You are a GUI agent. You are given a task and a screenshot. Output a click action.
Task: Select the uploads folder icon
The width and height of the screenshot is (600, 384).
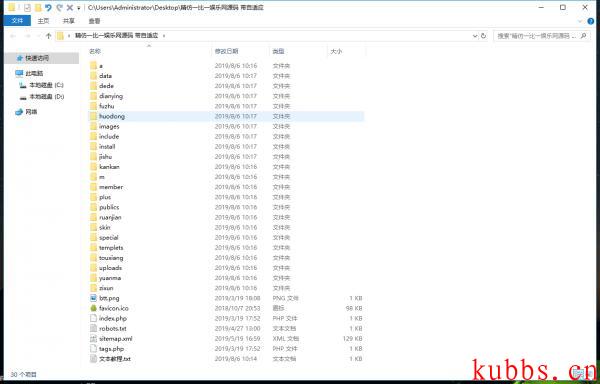pyautogui.click(x=93, y=268)
